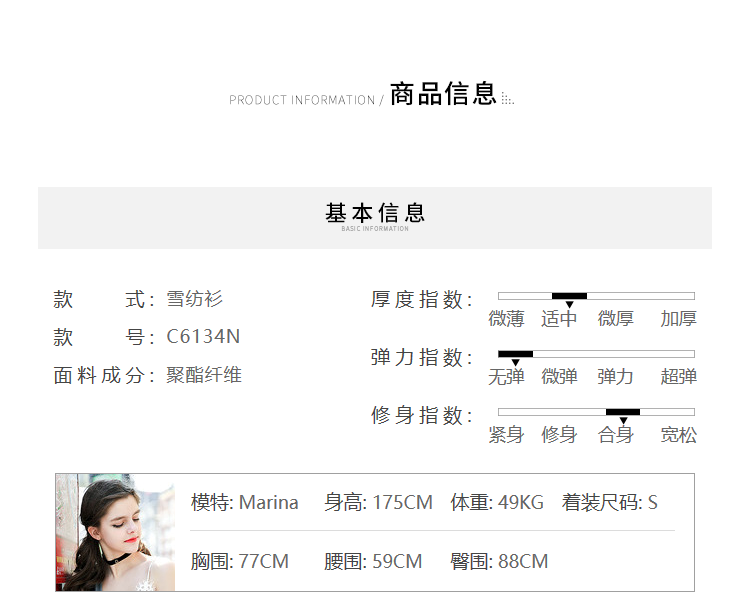Click the style number C6134N
Viewport: 750px width, 612px height.
click(203, 337)
